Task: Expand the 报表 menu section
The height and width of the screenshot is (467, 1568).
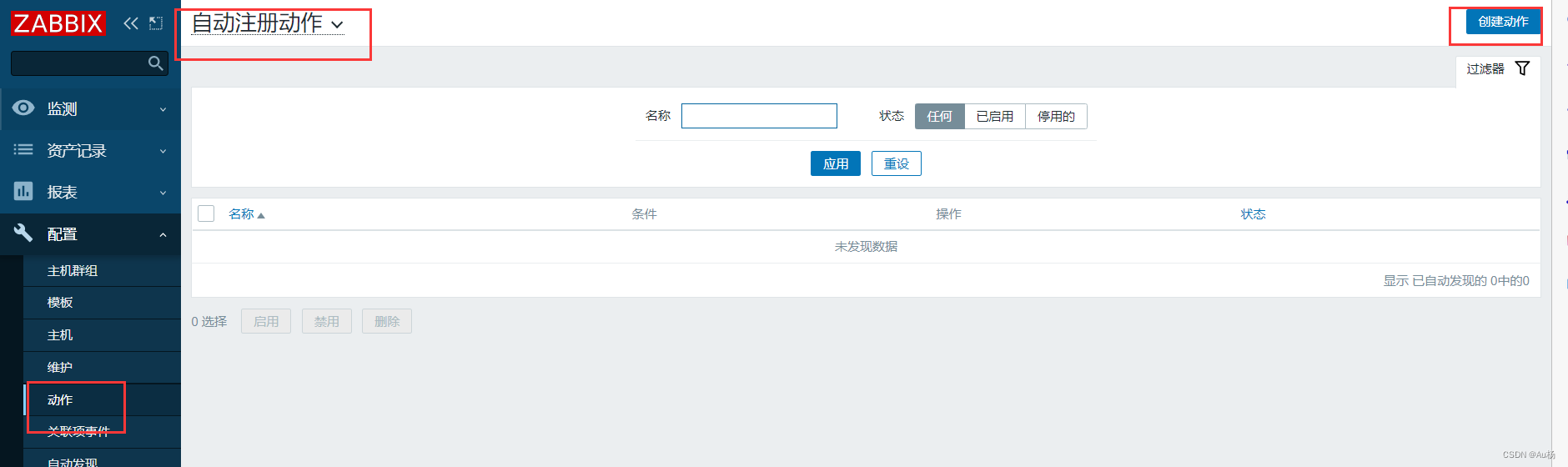Action: coord(90,193)
